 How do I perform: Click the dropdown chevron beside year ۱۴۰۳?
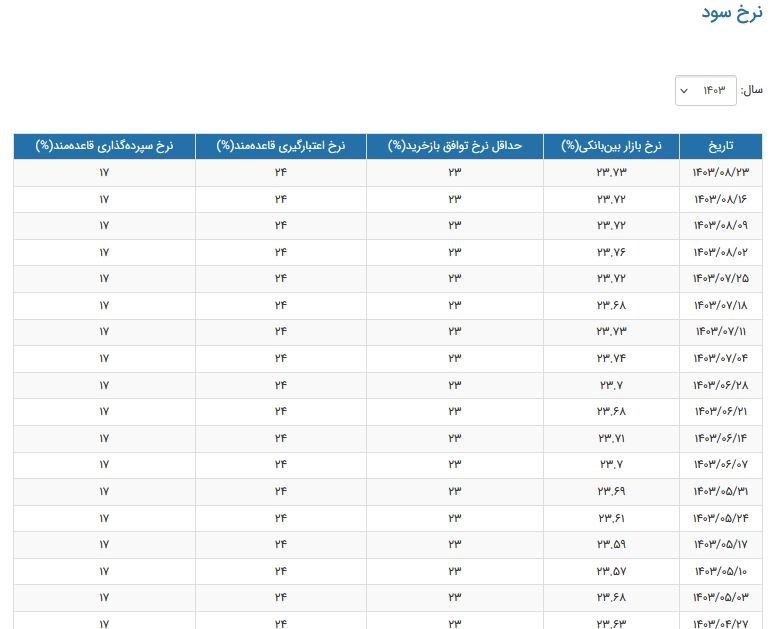point(684,91)
